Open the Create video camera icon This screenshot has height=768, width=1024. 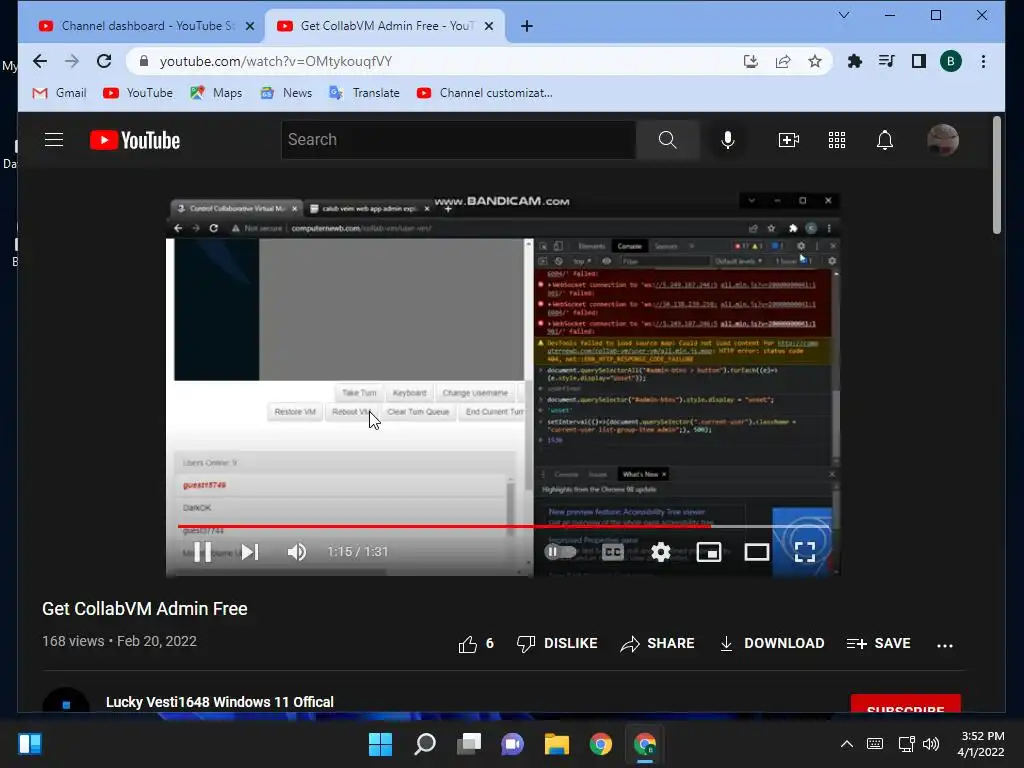(x=789, y=140)
